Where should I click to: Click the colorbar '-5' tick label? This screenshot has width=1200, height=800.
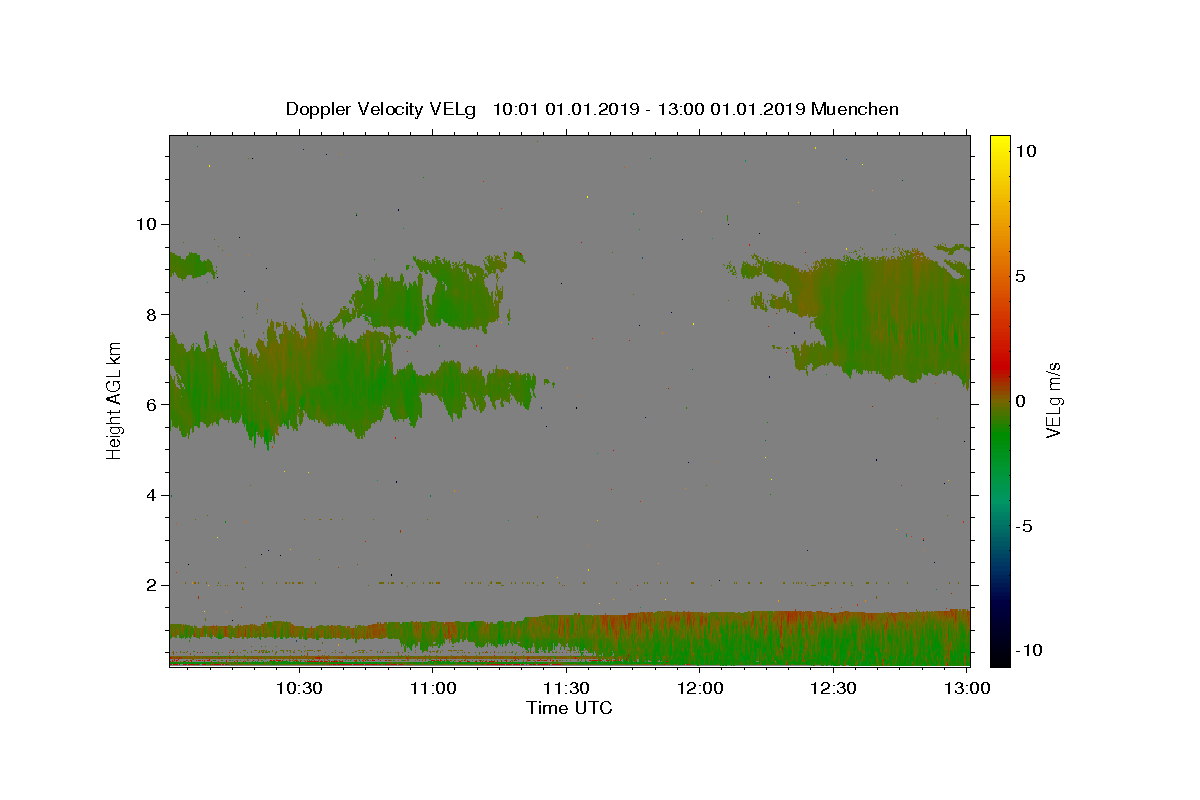[x=1024, y=526]
